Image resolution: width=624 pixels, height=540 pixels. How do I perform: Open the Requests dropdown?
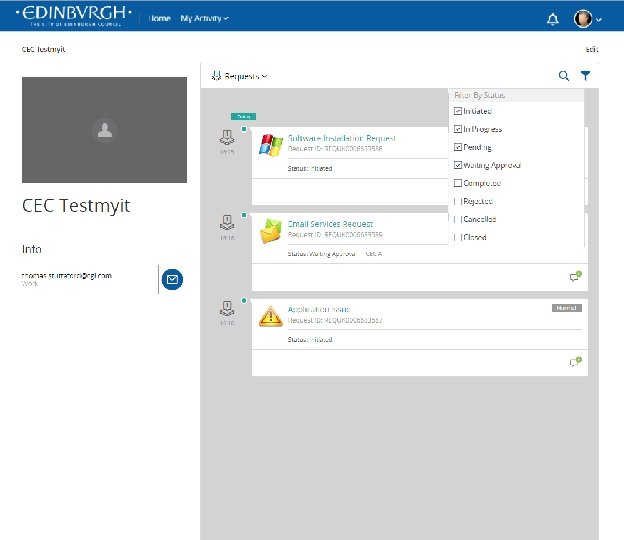pos(240,76)
